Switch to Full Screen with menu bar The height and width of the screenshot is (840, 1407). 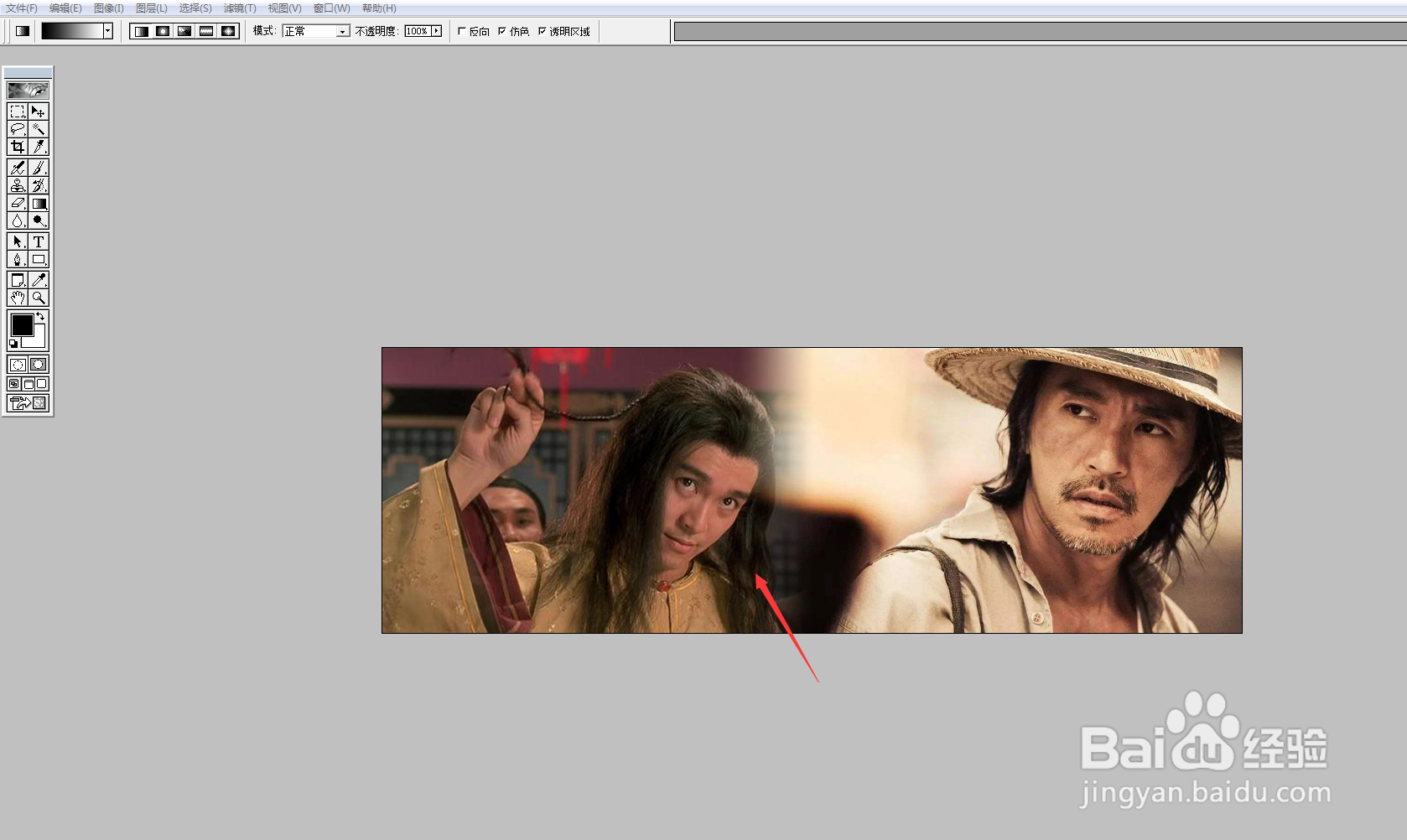point(28,384)
